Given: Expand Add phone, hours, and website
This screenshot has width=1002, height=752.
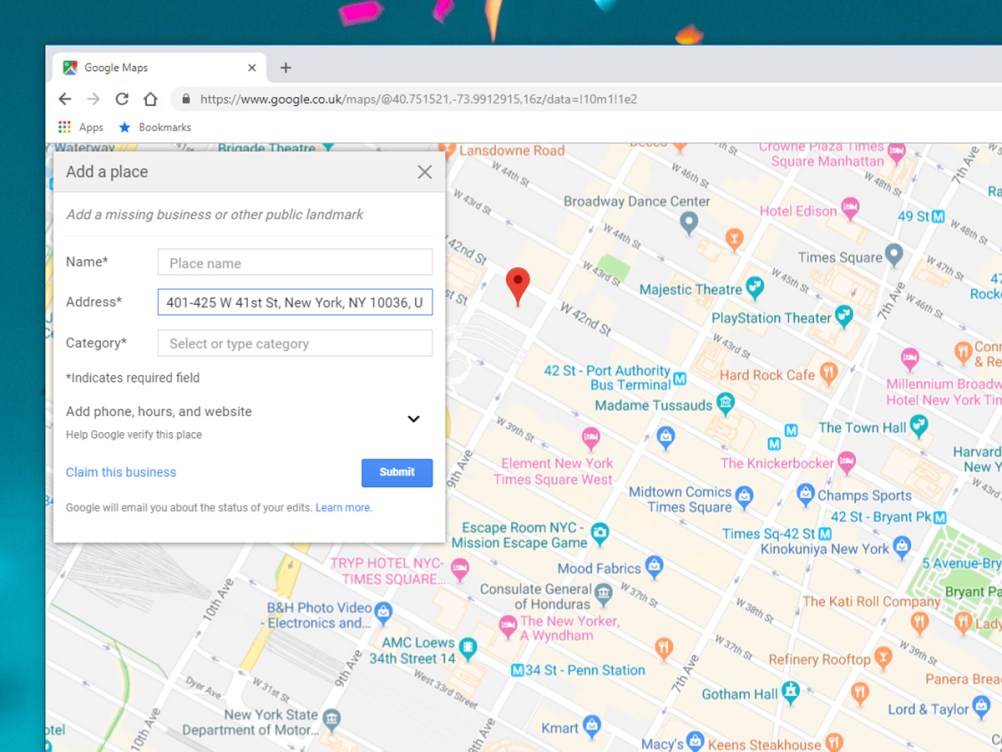Looking at the screenshot, I should 413,418.
